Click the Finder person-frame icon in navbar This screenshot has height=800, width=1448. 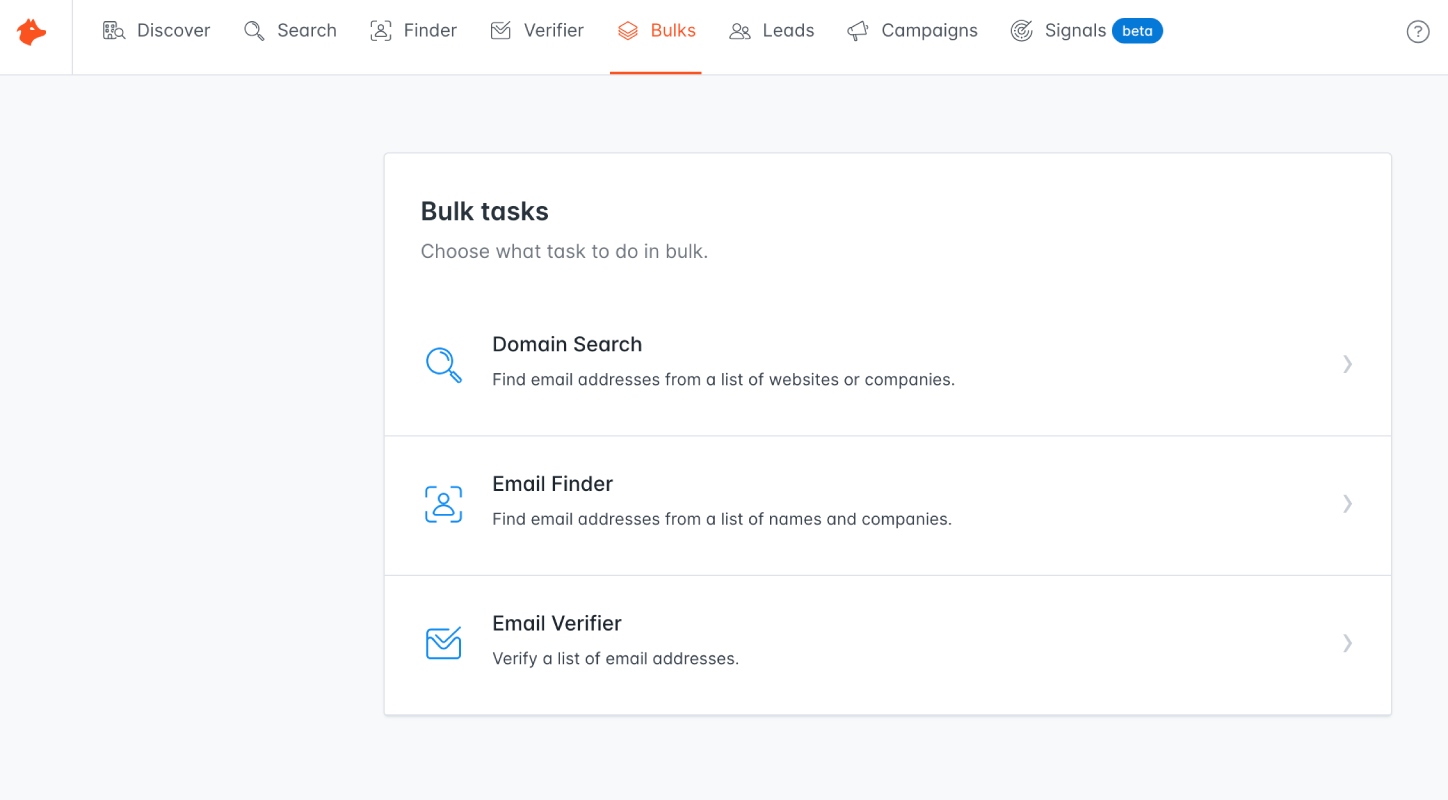point(381,31)
